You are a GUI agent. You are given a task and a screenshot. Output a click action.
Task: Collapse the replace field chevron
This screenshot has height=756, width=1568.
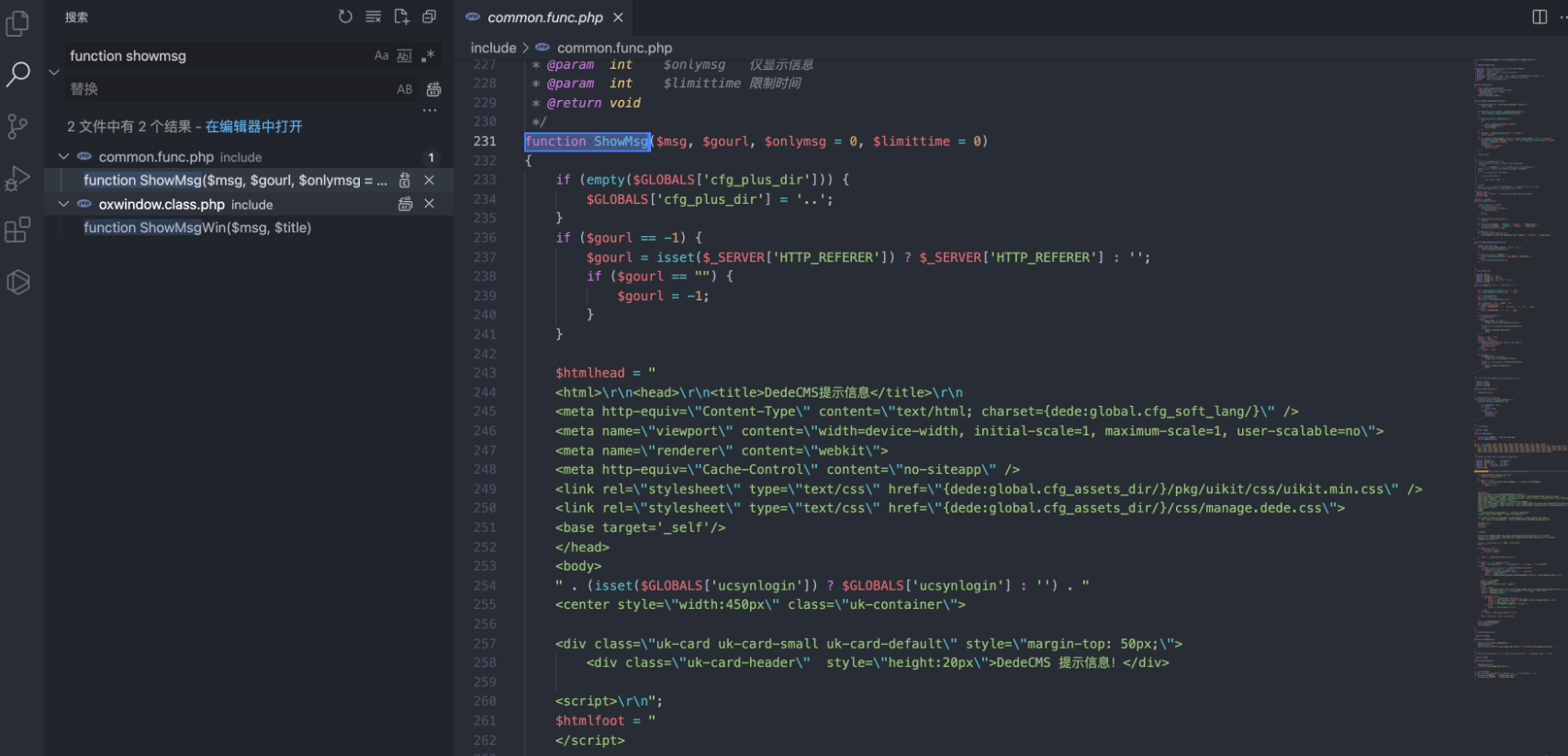[x=54, y=72]
